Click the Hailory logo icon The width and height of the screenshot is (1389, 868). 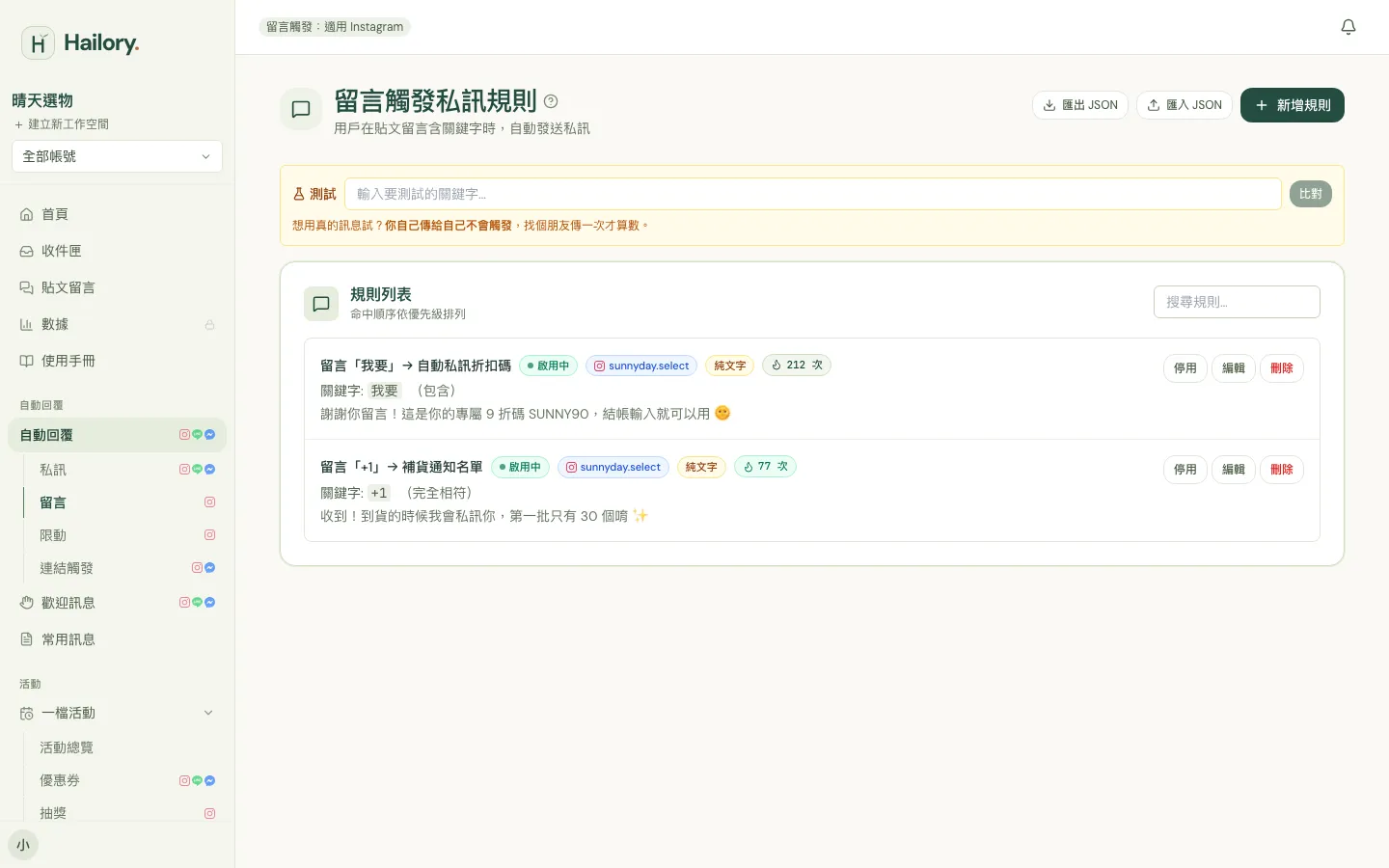tap(38, 43)
